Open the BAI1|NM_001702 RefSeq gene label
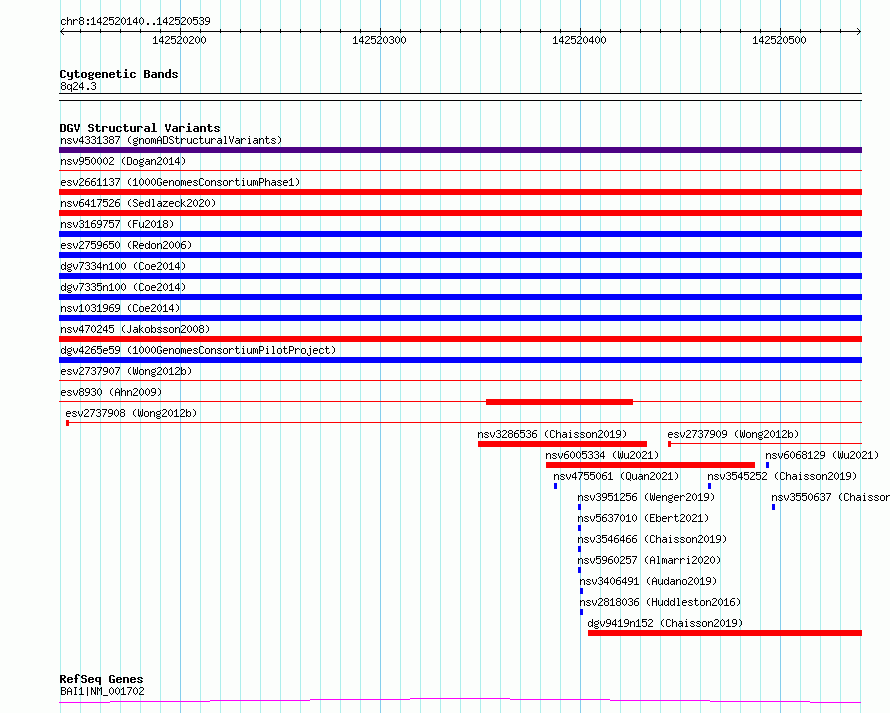 point(102,691)
